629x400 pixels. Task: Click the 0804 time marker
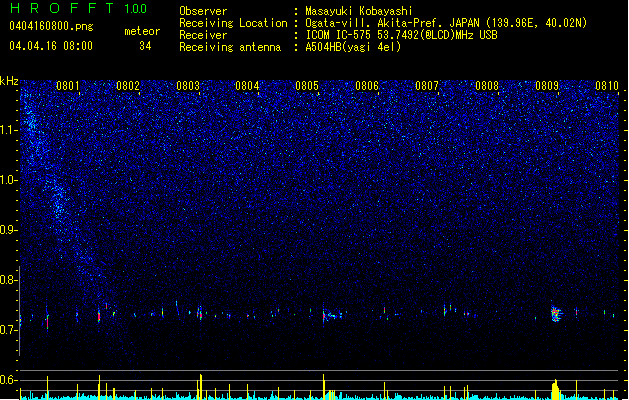tap(247, 85)
